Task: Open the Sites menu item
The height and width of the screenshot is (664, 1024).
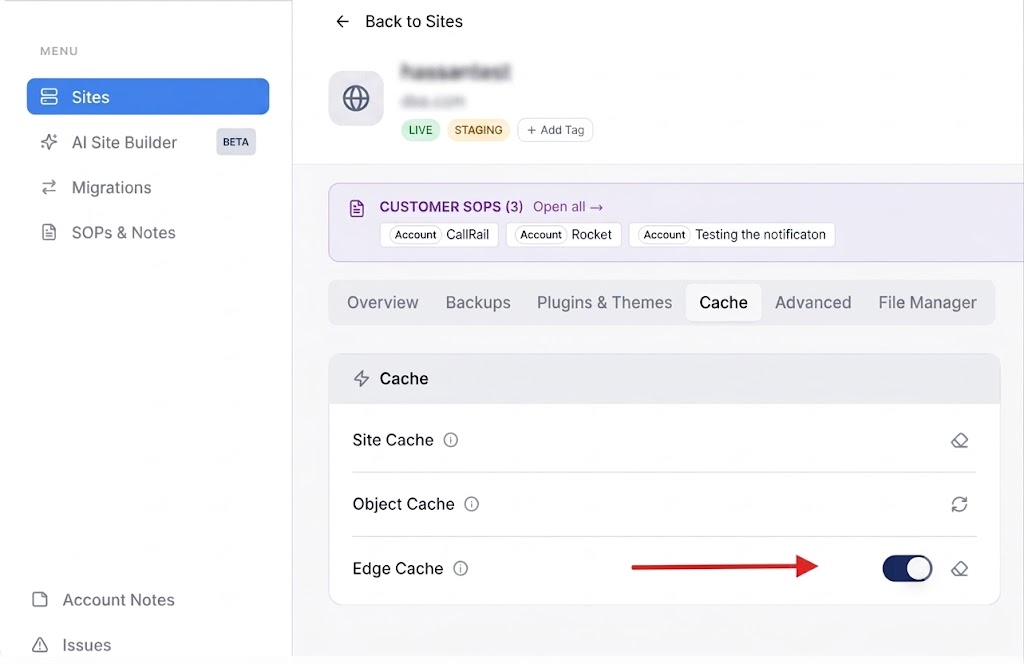Action: 148,97
